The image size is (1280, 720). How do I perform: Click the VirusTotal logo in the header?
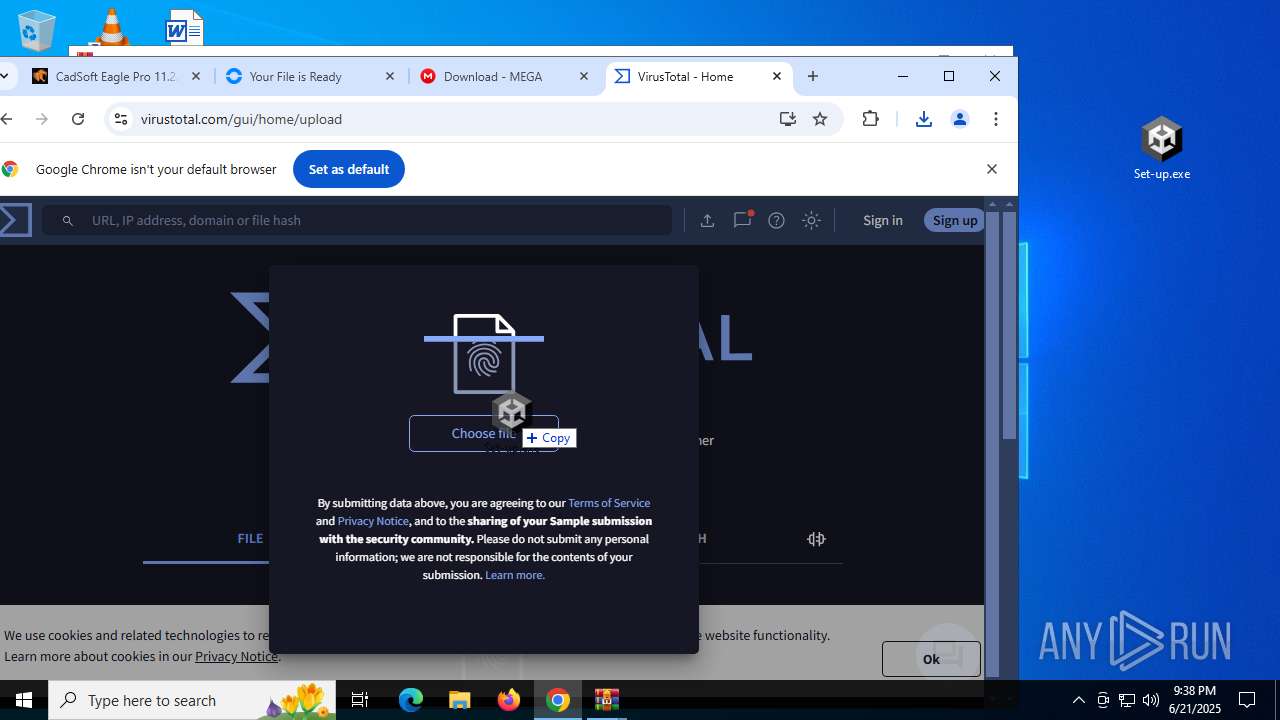tap(15, 220)
